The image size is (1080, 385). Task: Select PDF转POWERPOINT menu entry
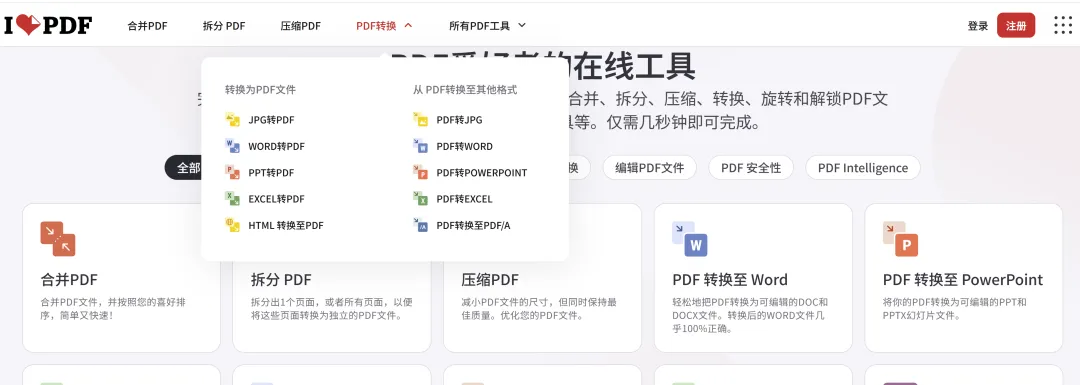[470, 172]
